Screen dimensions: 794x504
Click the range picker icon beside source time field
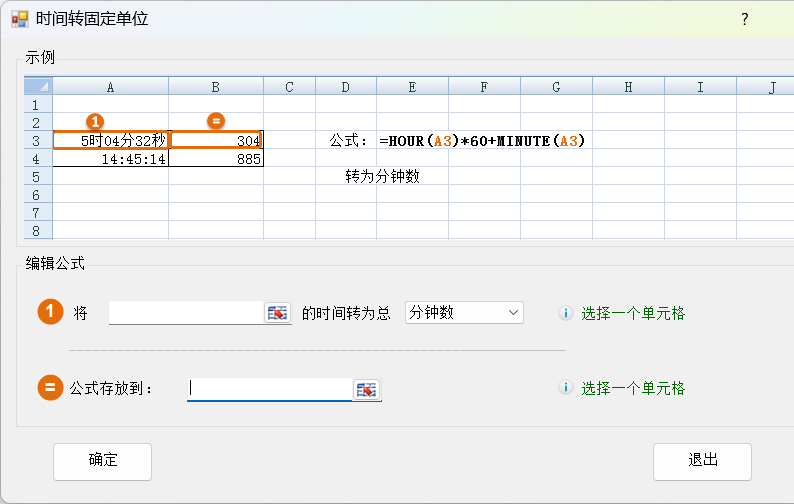pos(277,313)
